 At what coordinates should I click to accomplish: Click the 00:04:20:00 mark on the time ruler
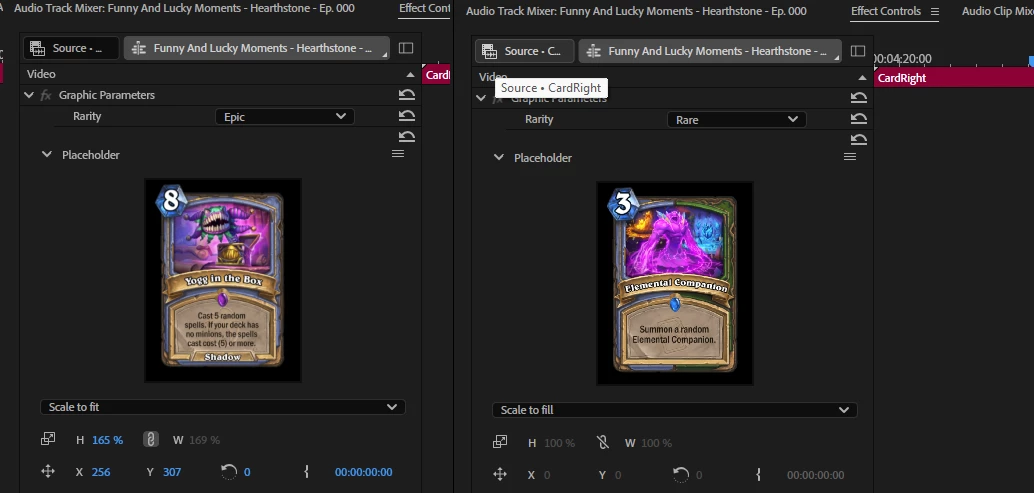pyautogui.click(x=903, y=59)
